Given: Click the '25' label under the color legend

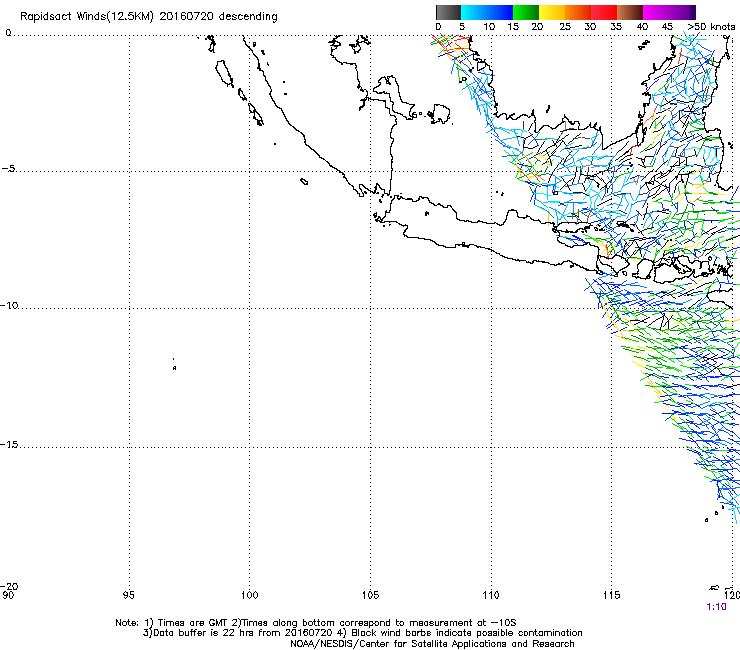Looking at the screenshot, I should (x=565, y=27).
